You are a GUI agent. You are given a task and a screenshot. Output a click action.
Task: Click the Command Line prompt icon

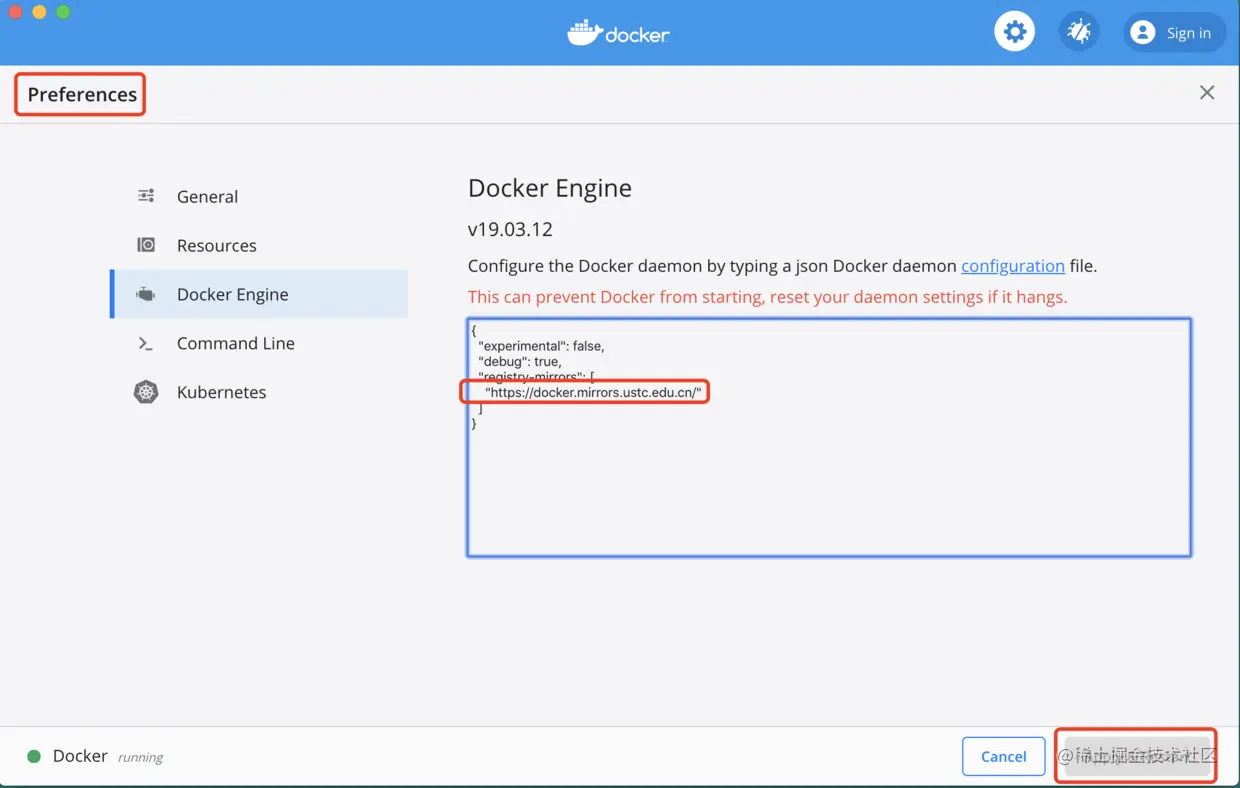(146, 343)
